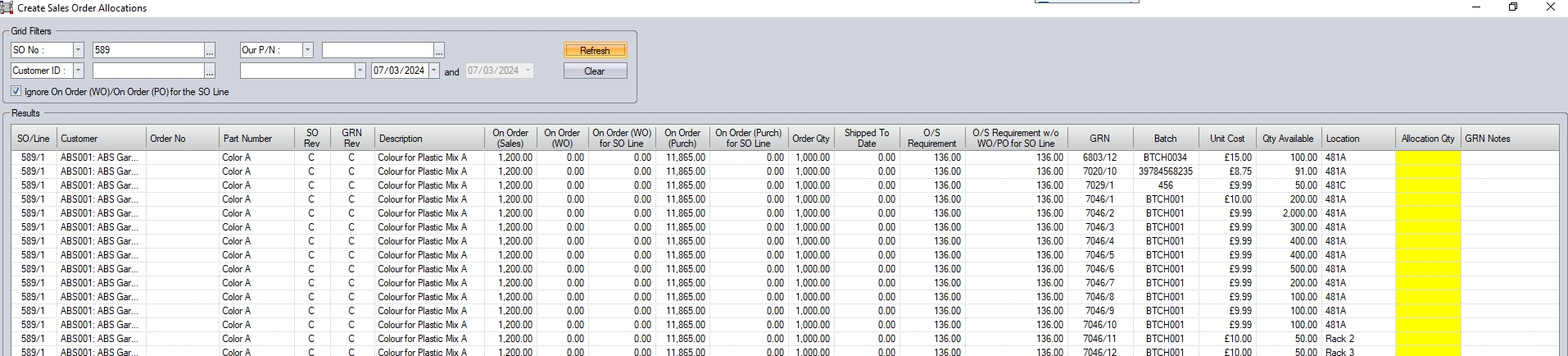Open the Our P/N filter type dropdown

[x=308, y=50]
